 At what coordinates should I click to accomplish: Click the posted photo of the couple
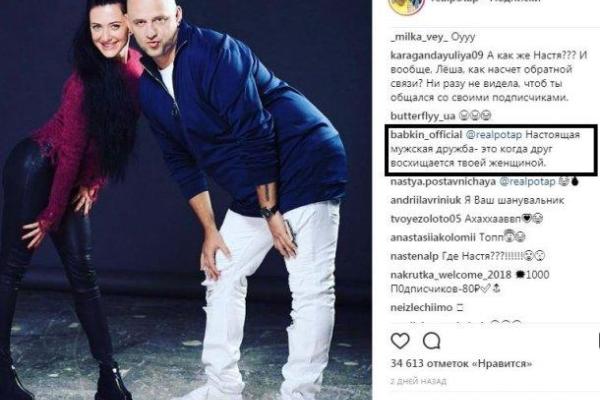[186, 200]
